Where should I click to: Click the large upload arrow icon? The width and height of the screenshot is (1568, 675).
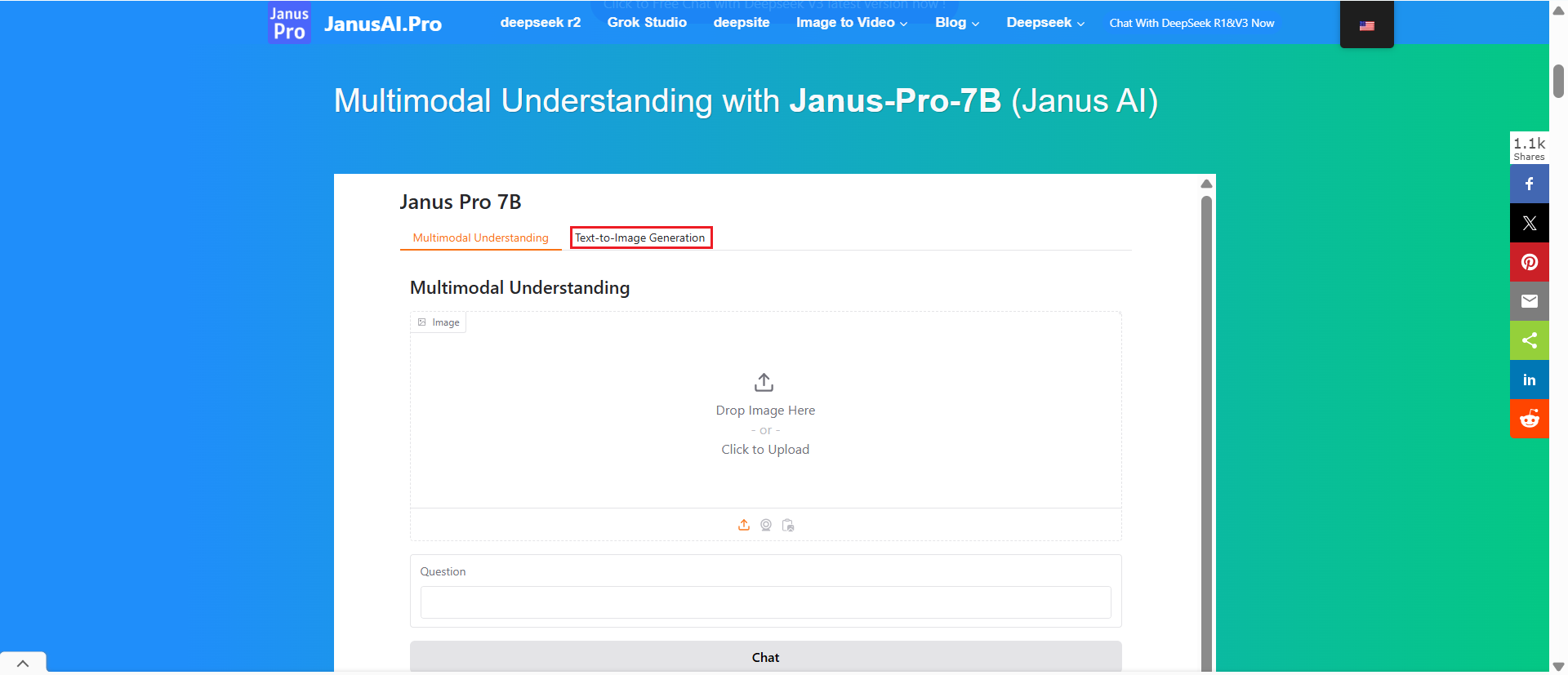pos(764,382)
